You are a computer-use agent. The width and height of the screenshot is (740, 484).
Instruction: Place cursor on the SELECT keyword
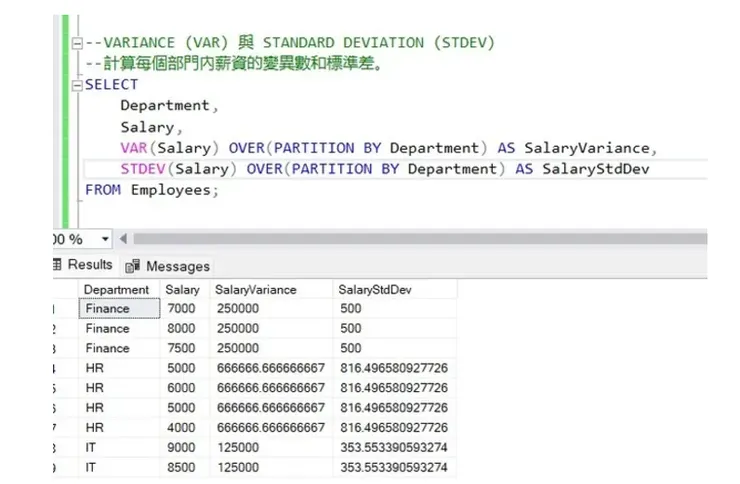(x=111, y=85)
